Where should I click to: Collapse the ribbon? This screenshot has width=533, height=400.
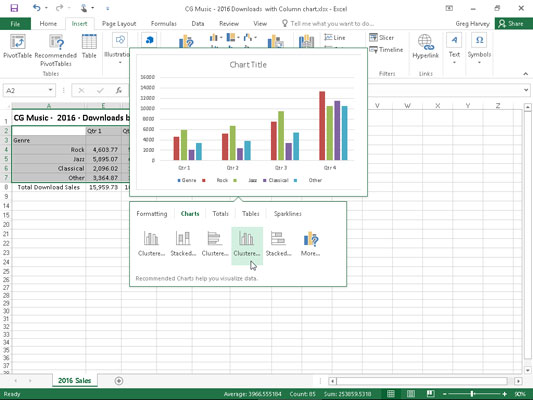[526, 74]
